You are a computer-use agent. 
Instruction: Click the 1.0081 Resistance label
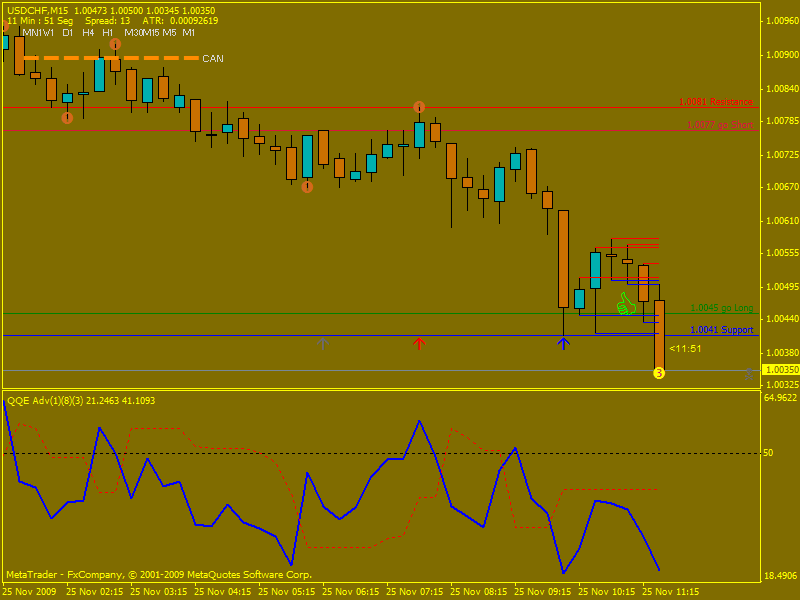715,102
